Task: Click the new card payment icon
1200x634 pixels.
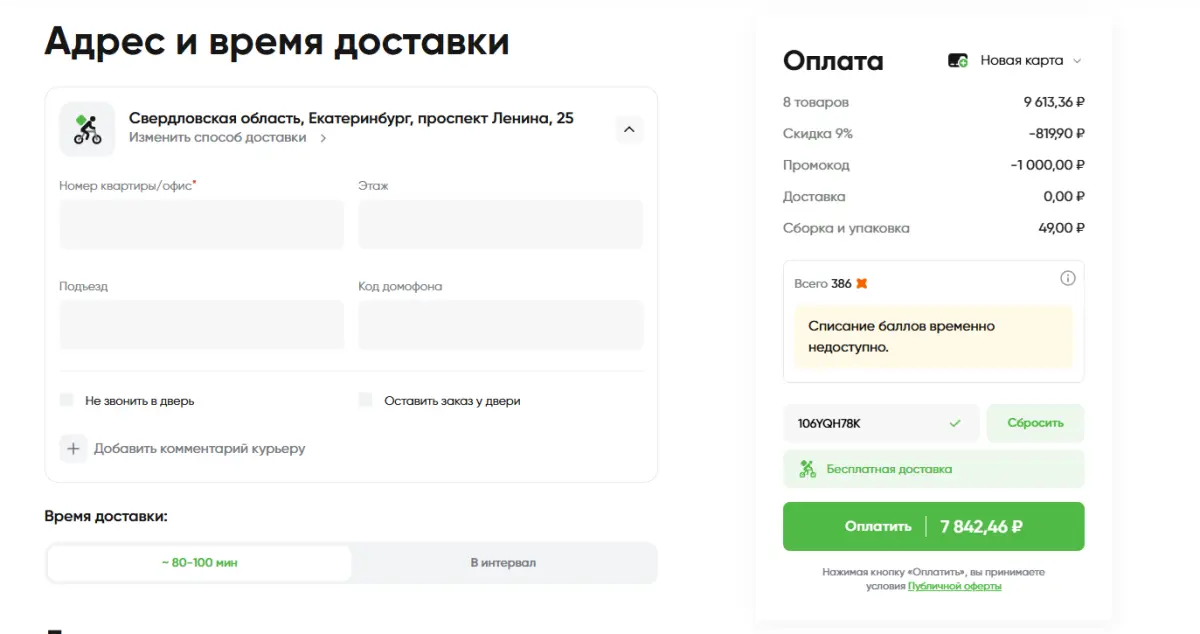Action: (958, 61)
